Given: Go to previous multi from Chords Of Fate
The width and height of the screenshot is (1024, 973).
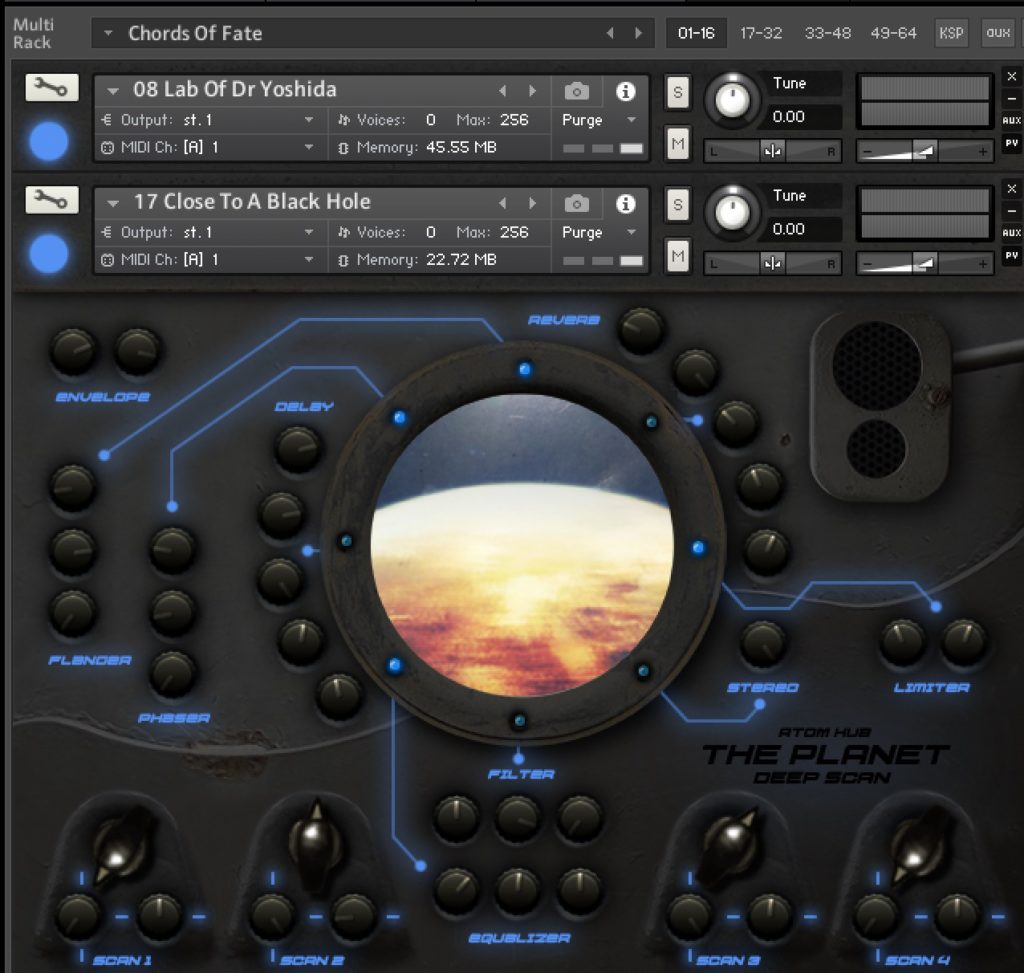Looking at the screenshot, I should pyautogui.click(x=610, y=33).
